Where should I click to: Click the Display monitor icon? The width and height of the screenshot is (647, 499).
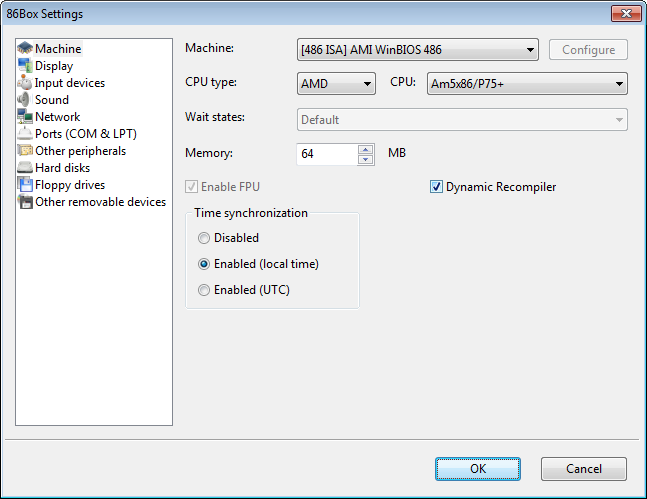point(25,66)
